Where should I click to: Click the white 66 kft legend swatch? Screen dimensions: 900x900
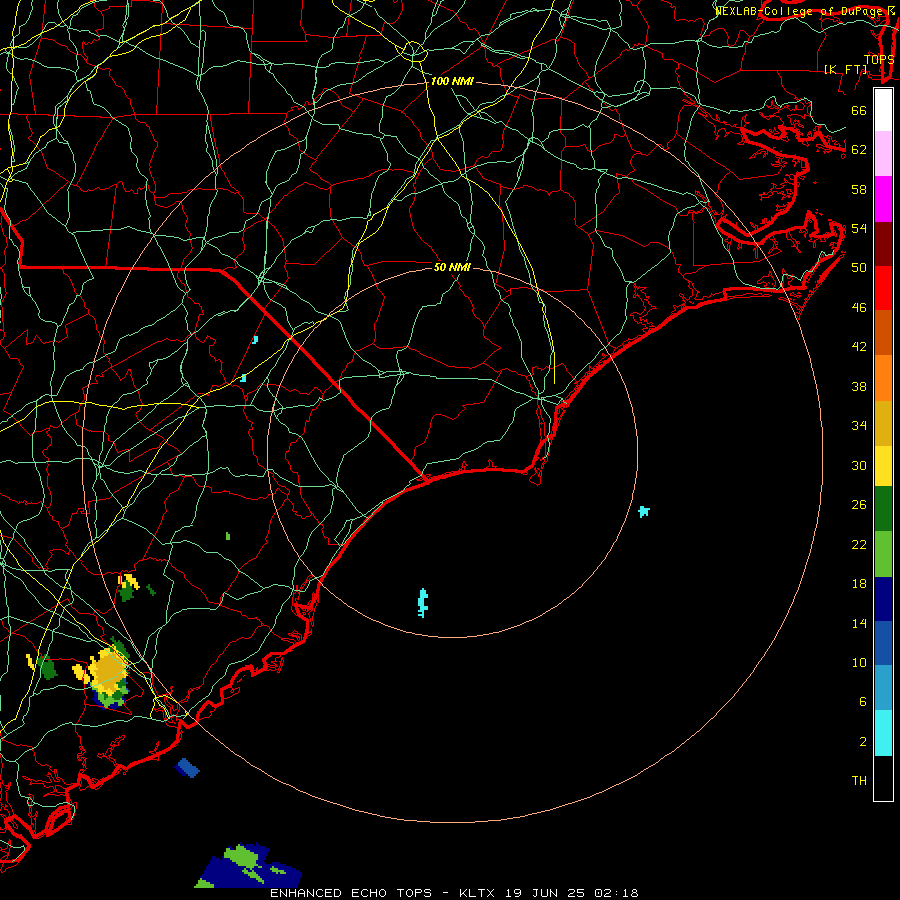tap(883, 110)
